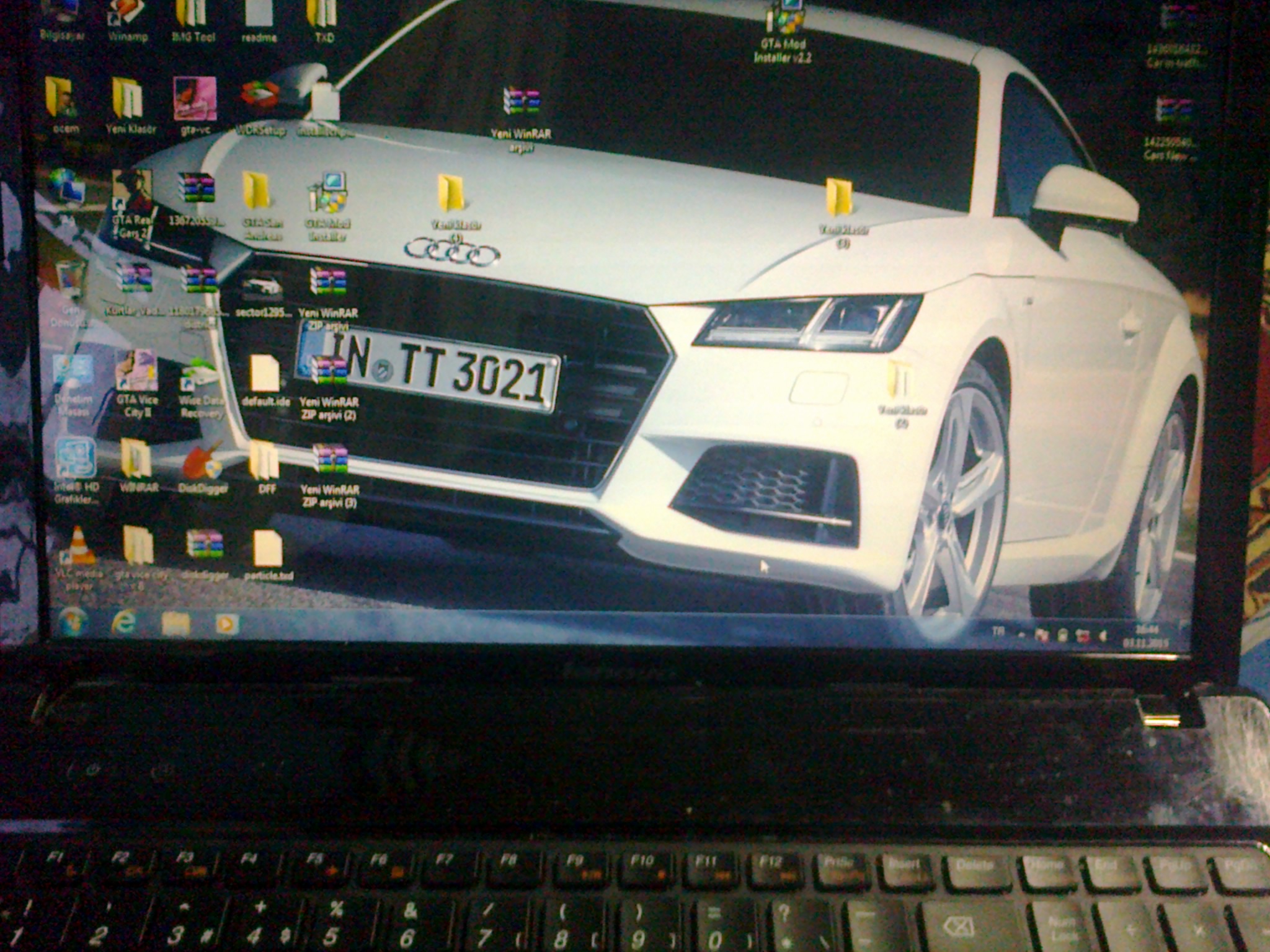Select Yeni WinRAR ZIP arşivi without a number
1270x952 pixels.
329,299
